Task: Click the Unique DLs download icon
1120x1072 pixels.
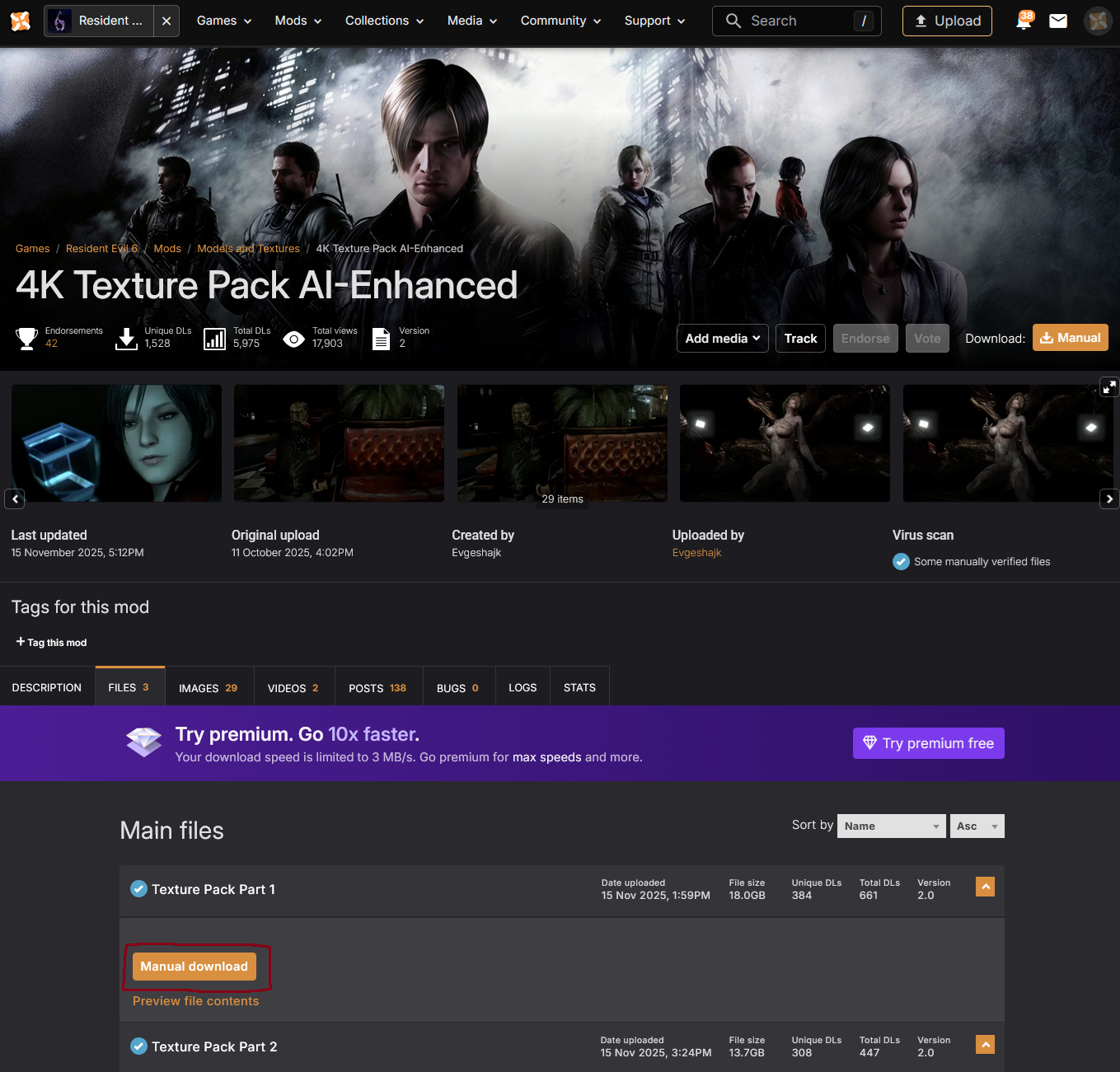Action: (126, 338)
